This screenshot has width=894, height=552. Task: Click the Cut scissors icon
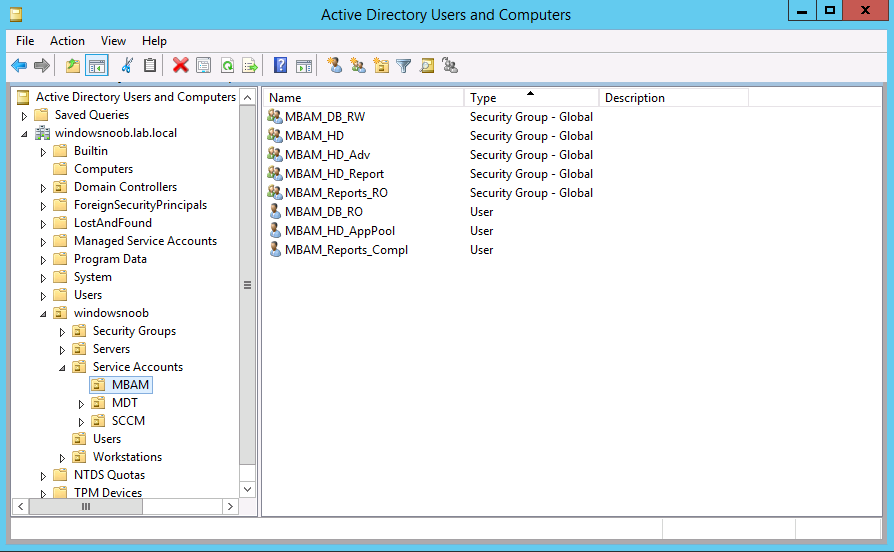click(127, 66)
